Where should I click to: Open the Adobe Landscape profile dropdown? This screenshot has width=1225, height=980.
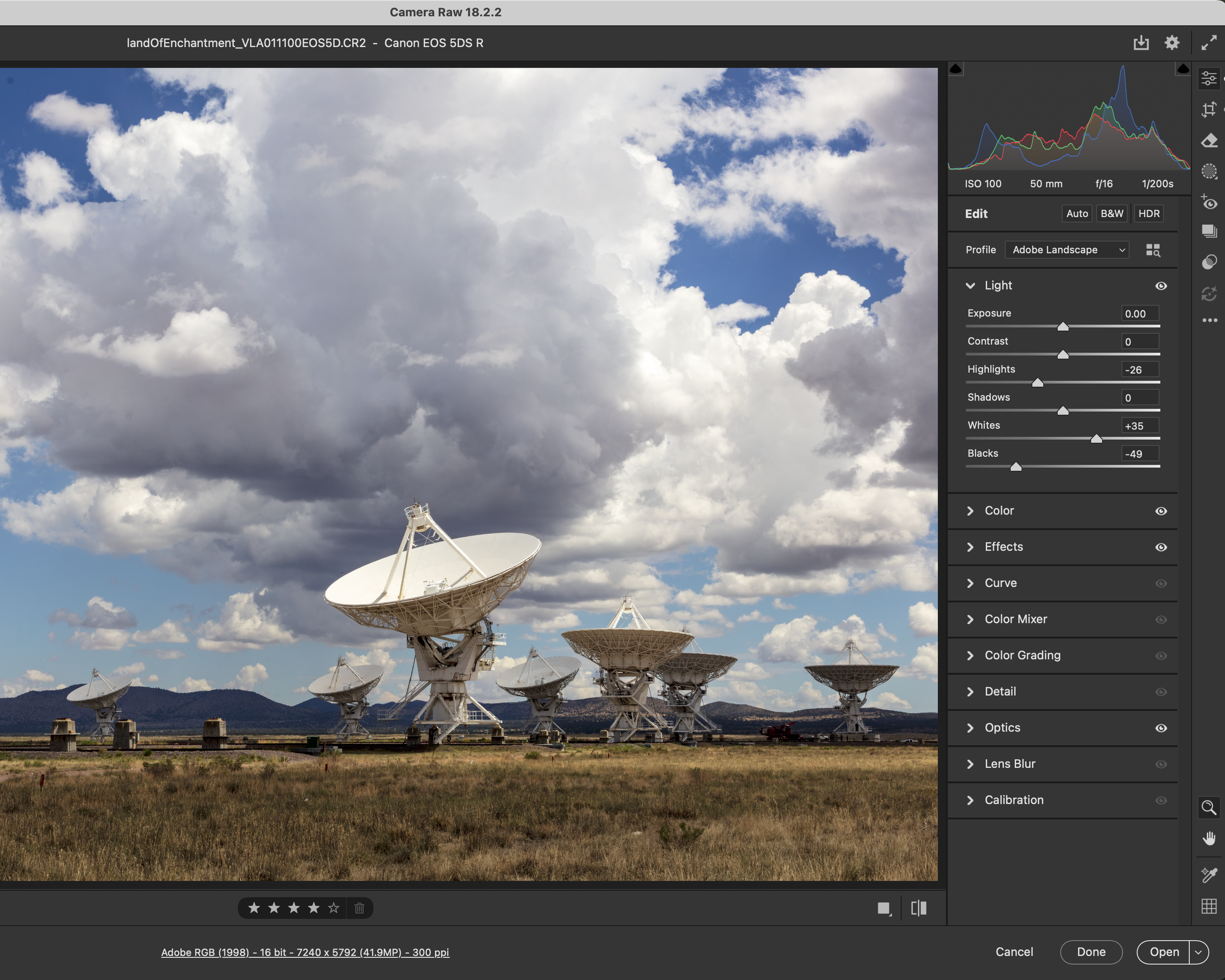1066,250
